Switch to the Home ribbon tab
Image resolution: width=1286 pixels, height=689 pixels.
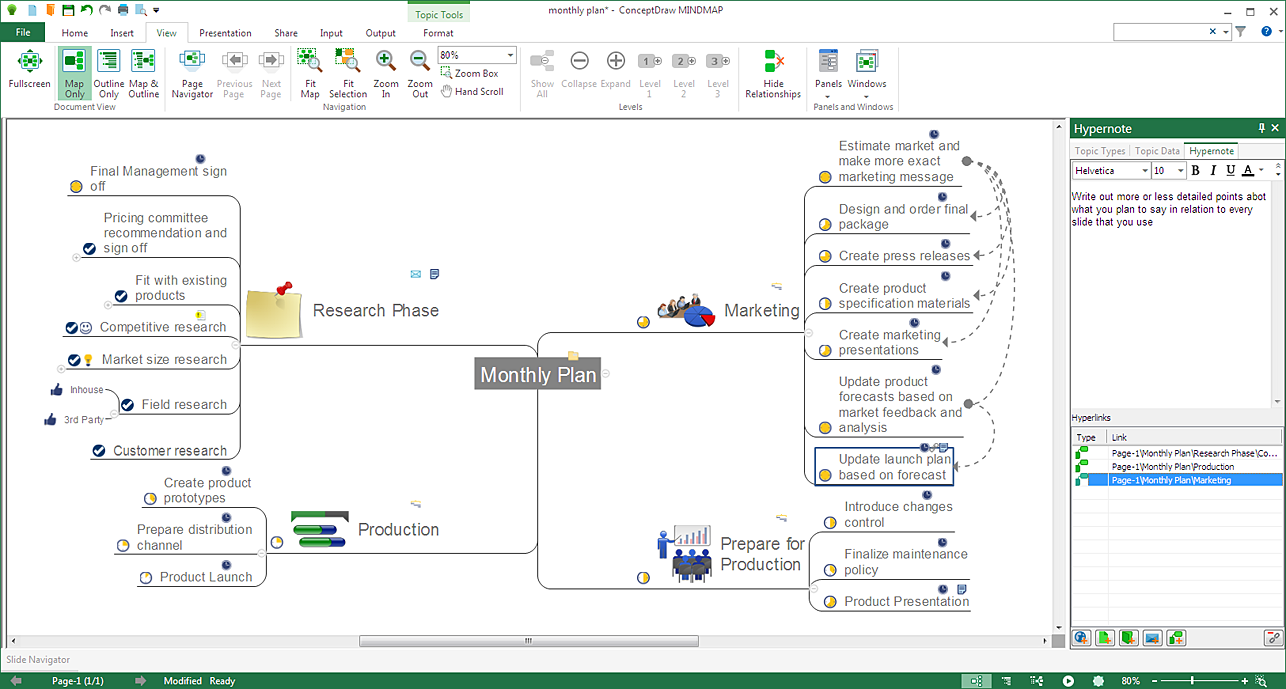coord(75,33)
